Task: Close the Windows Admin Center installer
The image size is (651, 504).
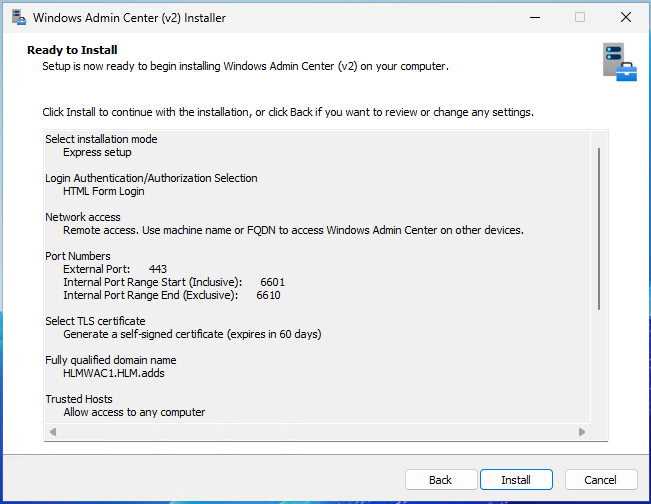Action: click(x=626, y=17)
